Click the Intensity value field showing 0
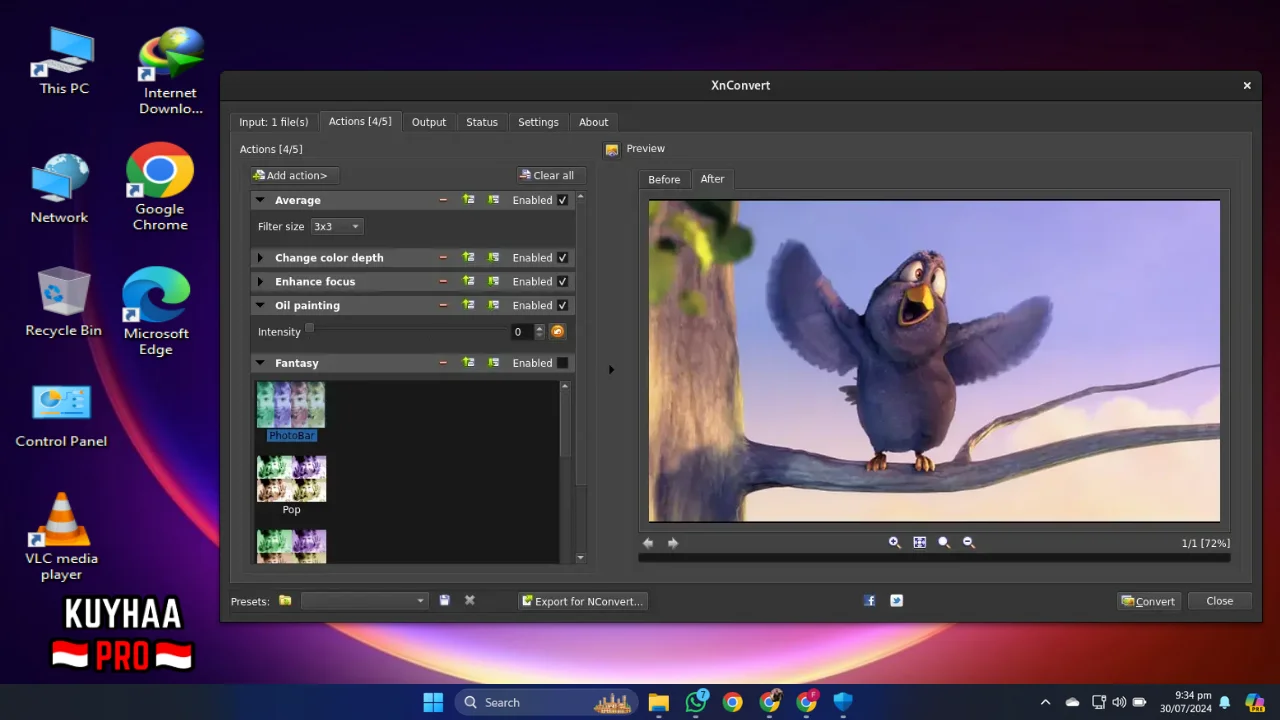This screenshot has width=1280, height=720. 520,331
